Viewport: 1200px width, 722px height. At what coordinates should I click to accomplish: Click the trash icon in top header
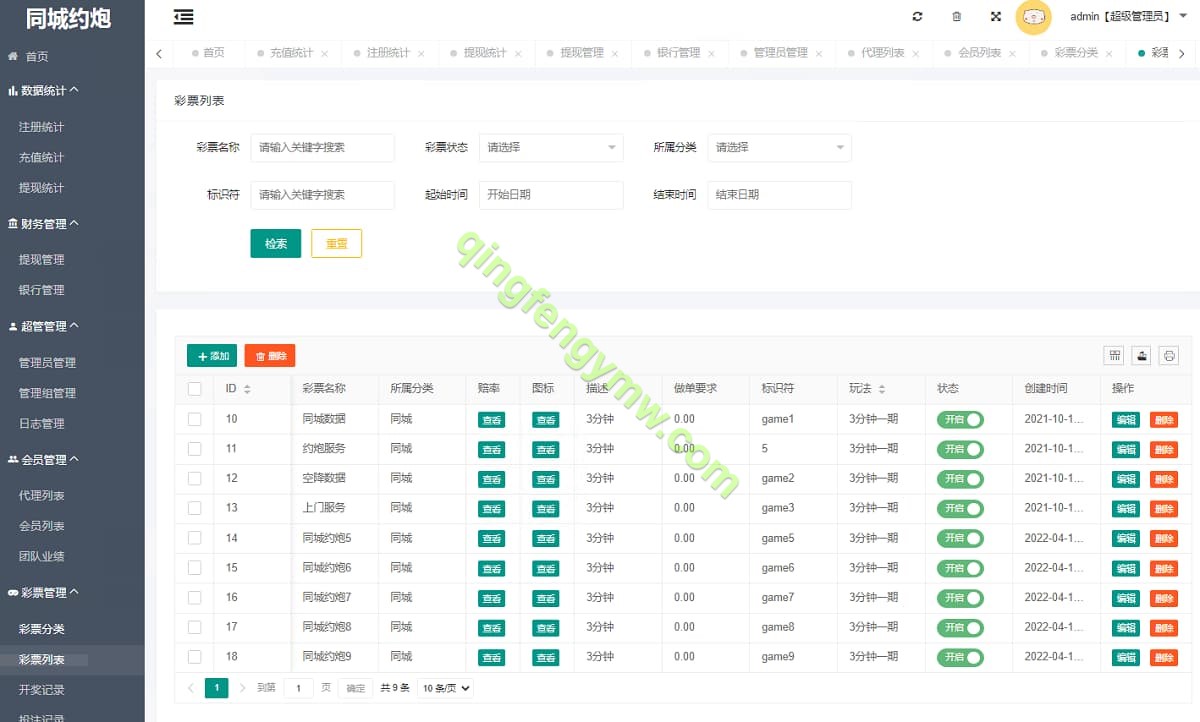click(956, 17)
